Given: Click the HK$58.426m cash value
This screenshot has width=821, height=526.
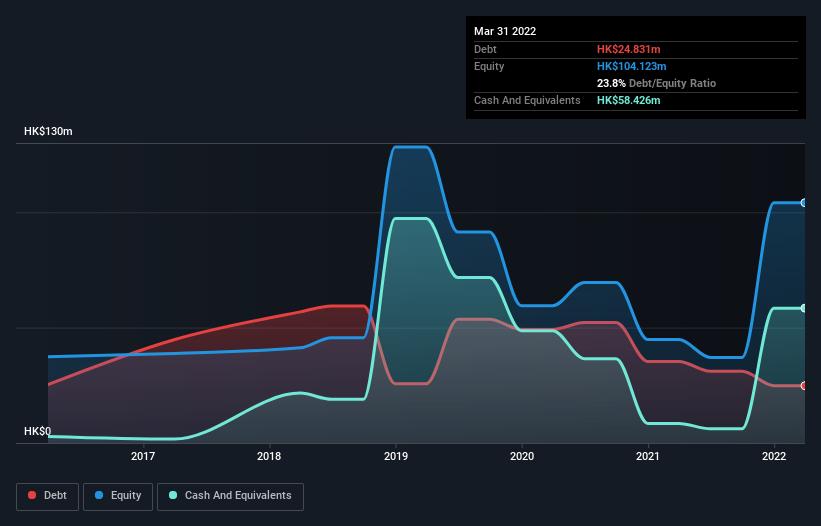Looking at the screenshot, I should pos(628,100).
